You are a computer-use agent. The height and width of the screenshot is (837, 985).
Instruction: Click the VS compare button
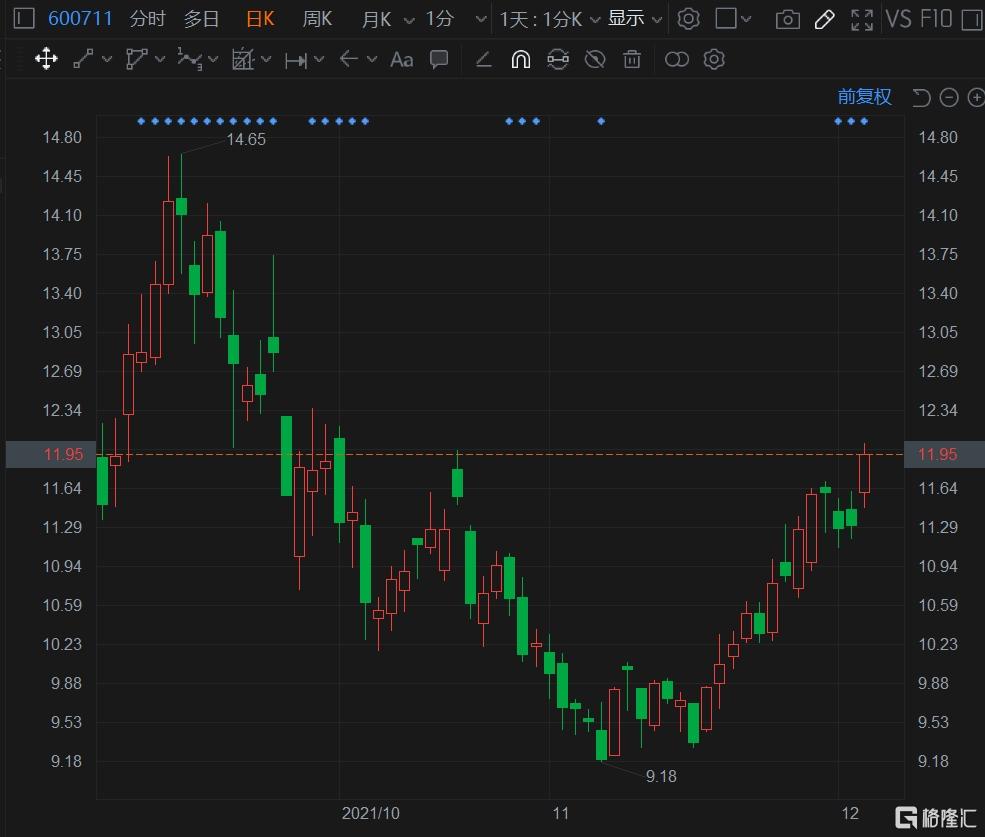point(898,19)
